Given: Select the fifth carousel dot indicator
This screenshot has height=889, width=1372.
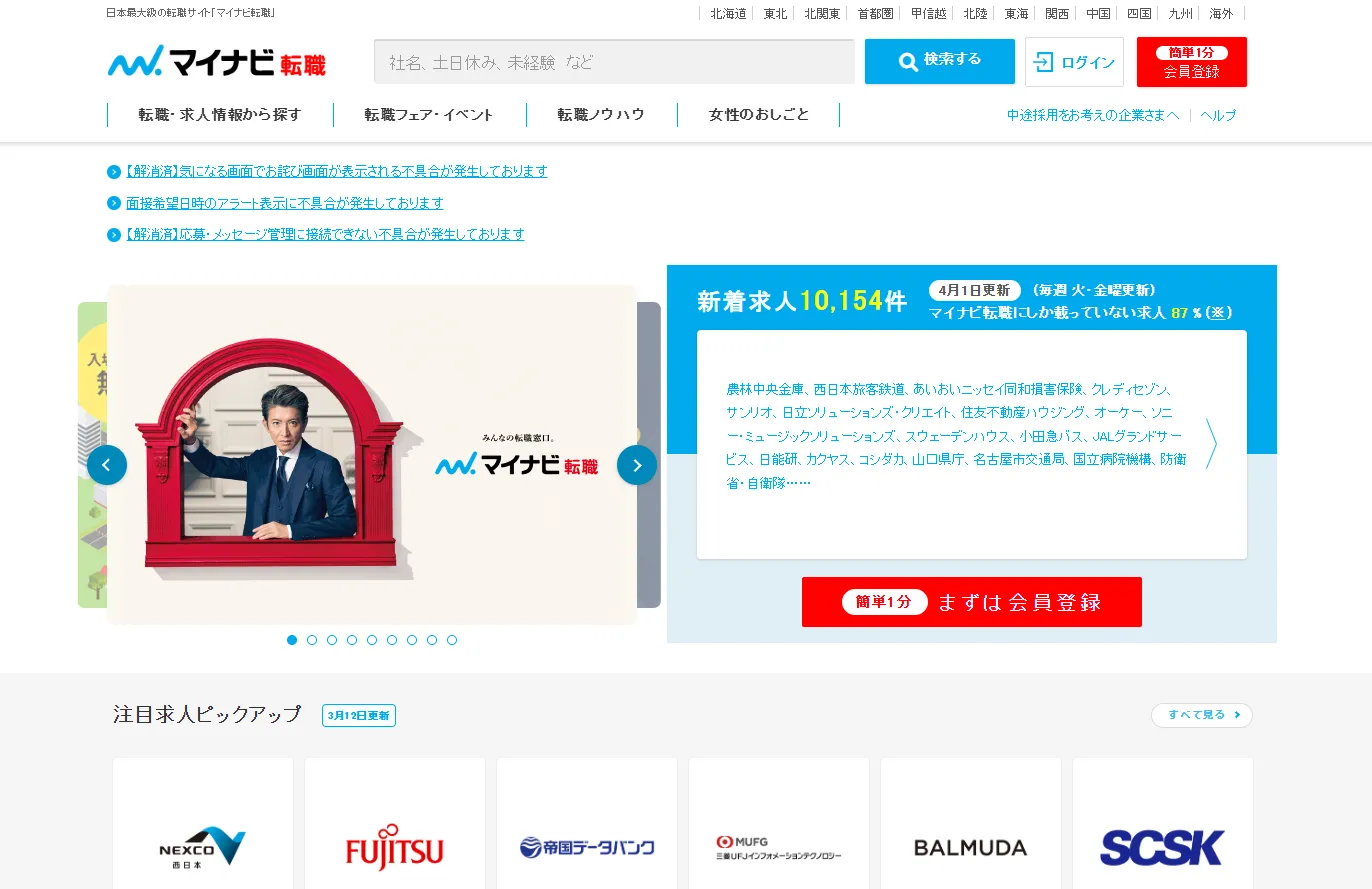Looking at the screenshot, I should tap(372, 640).
